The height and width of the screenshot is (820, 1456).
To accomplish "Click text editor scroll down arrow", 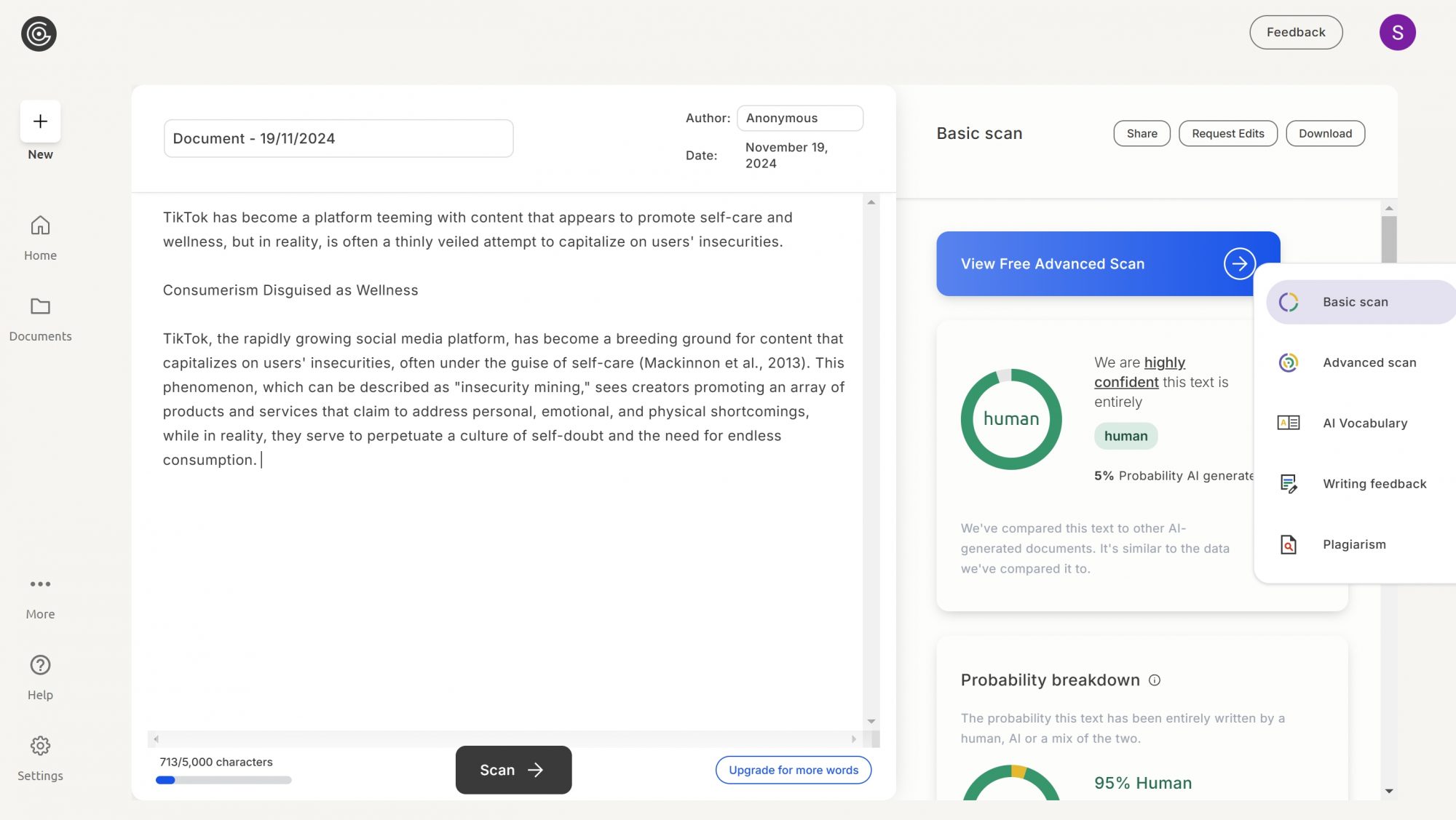I will 871,721.
